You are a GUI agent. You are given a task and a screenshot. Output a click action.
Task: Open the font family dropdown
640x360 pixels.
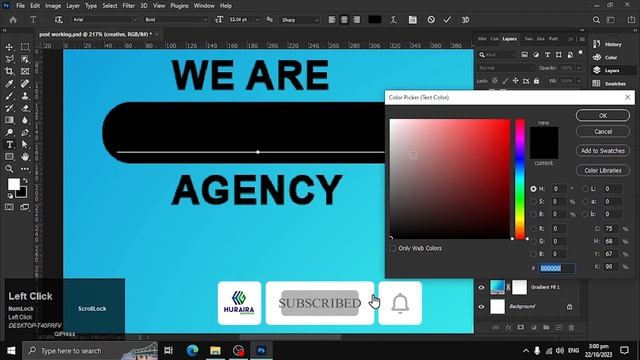[x=135, y=20]
